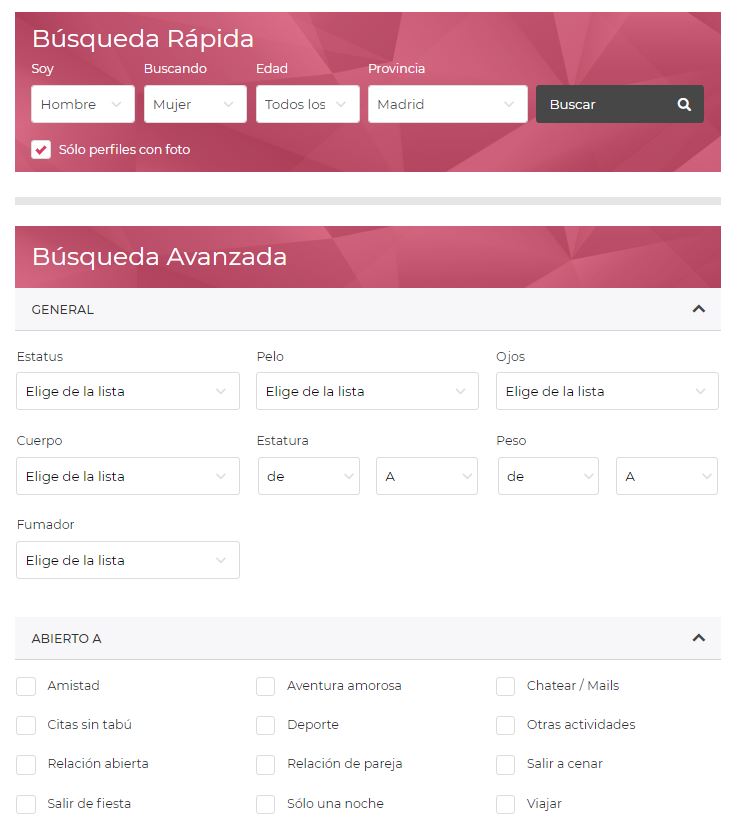Open the Provincia dropdown showing Madrid
Screen dimensions: 744x836
tap(447, 104)
